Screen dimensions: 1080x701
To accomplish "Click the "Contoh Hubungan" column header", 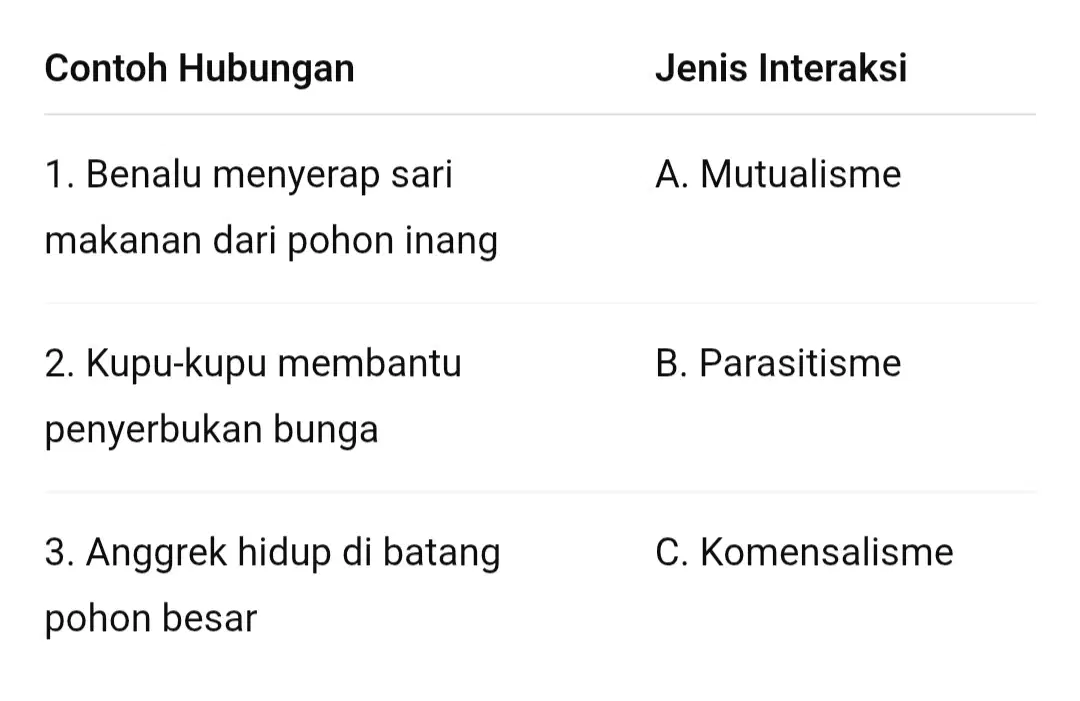I will tap(200, 70).
